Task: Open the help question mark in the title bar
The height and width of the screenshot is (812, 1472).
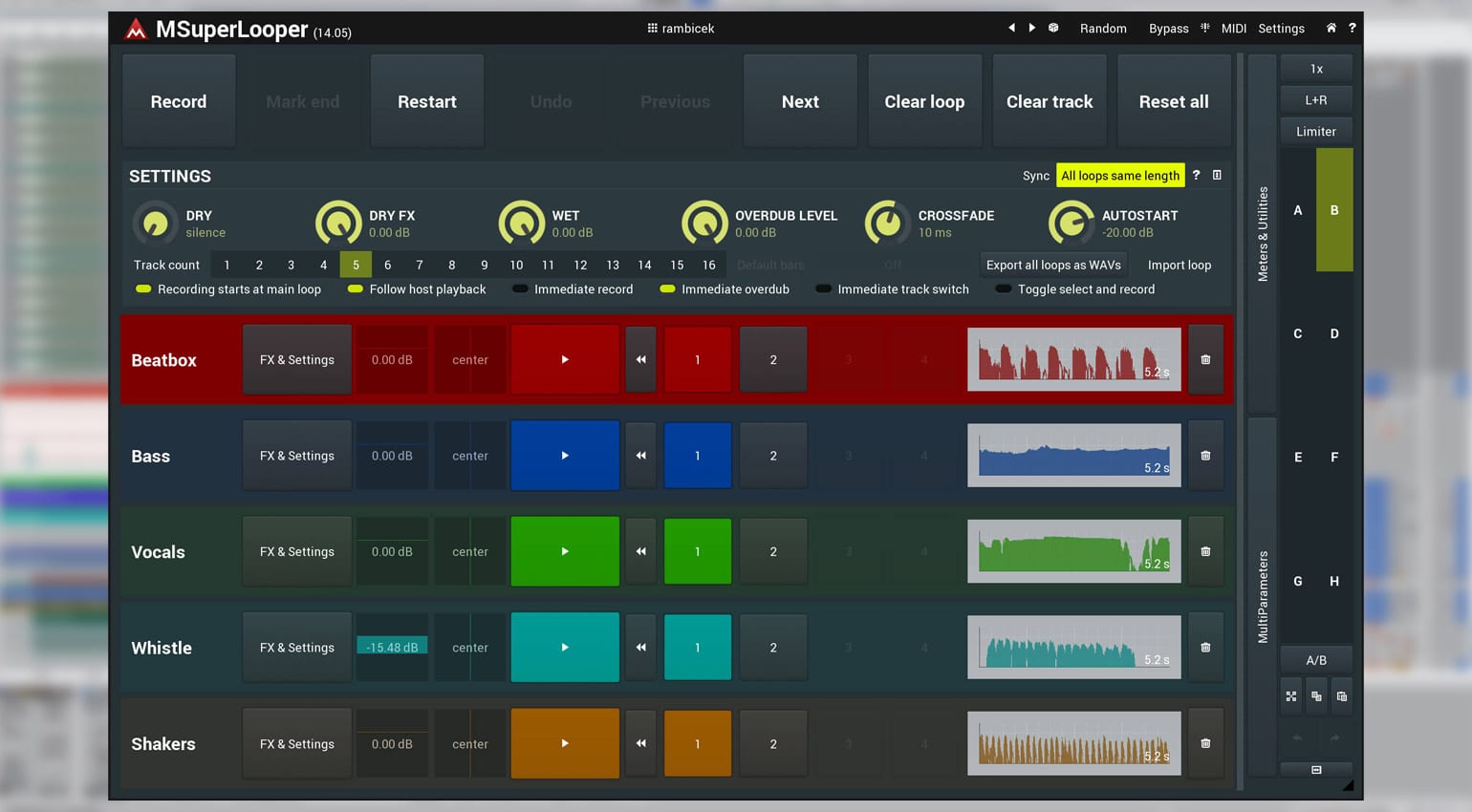Action: 1352,28
